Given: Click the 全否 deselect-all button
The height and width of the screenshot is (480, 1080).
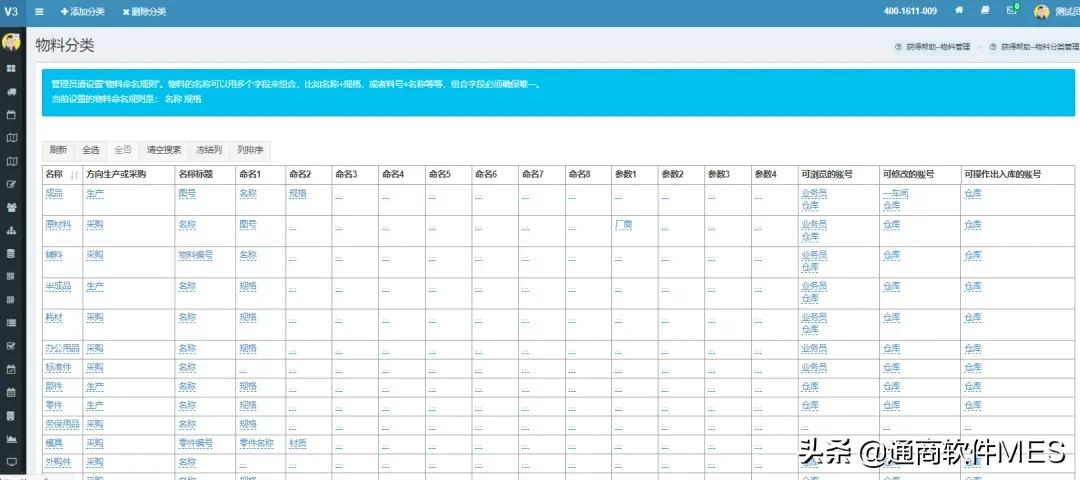Looking at the screenshot, I should pos(123,149).
